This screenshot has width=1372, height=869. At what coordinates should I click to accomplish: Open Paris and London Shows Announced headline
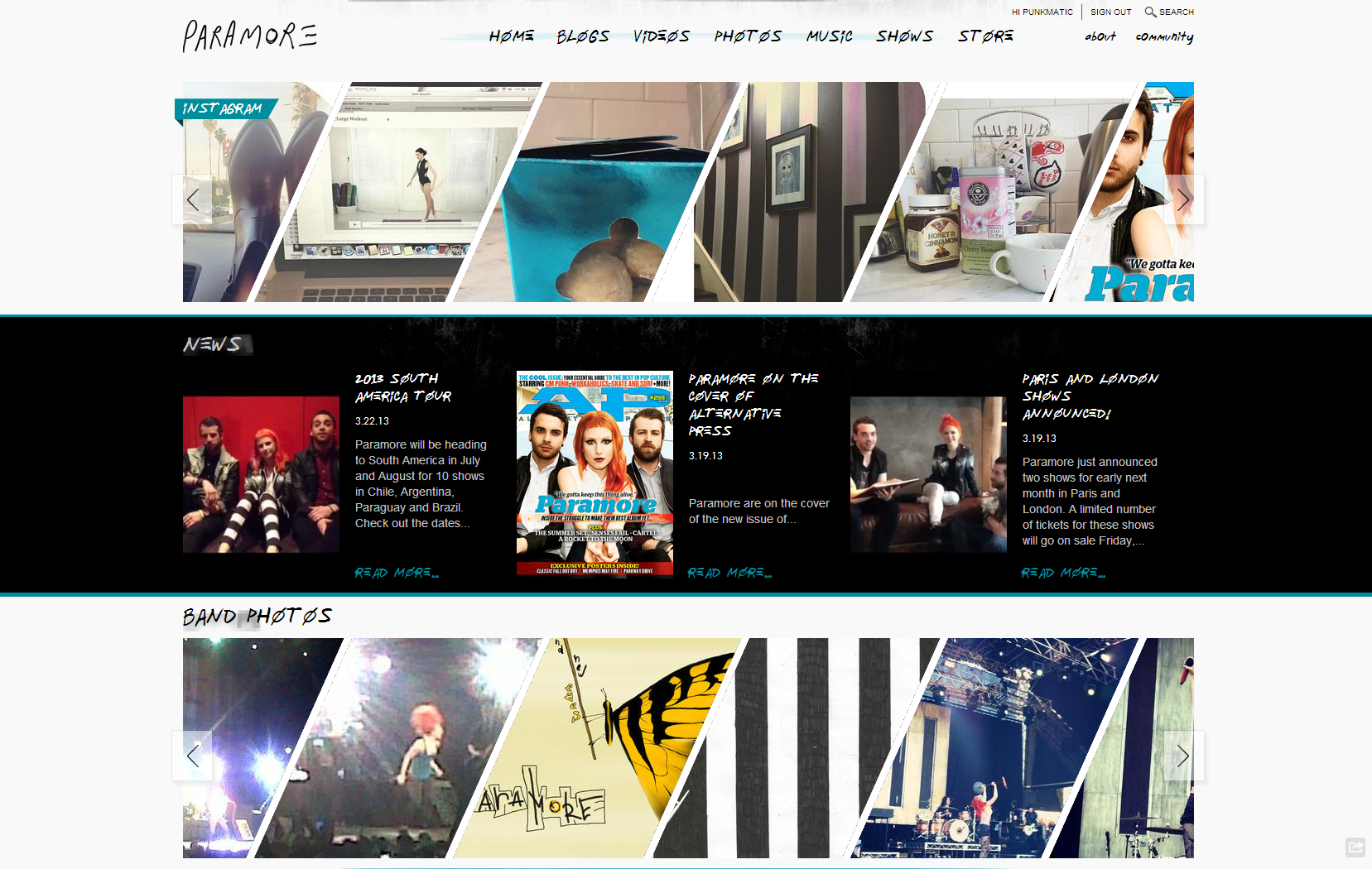(x=1090, y=396)
